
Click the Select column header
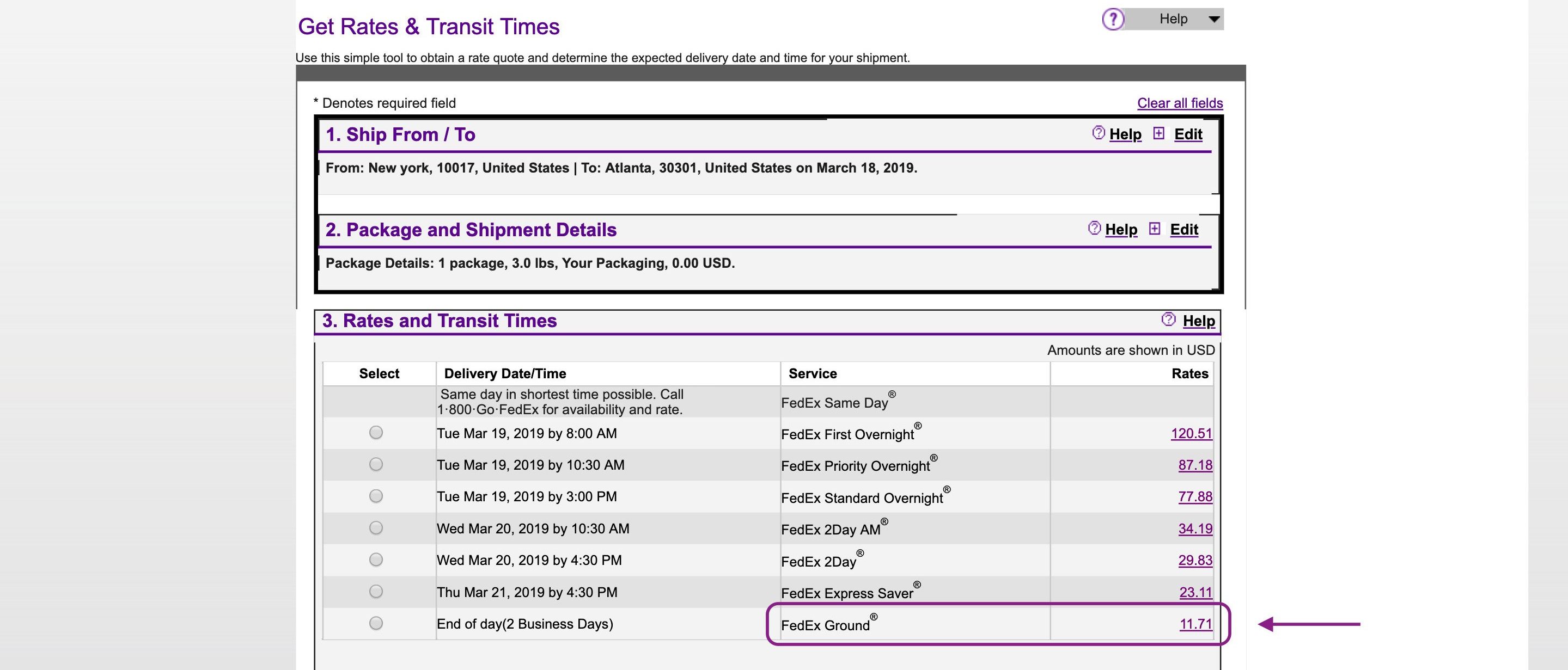tap(378, 372)
